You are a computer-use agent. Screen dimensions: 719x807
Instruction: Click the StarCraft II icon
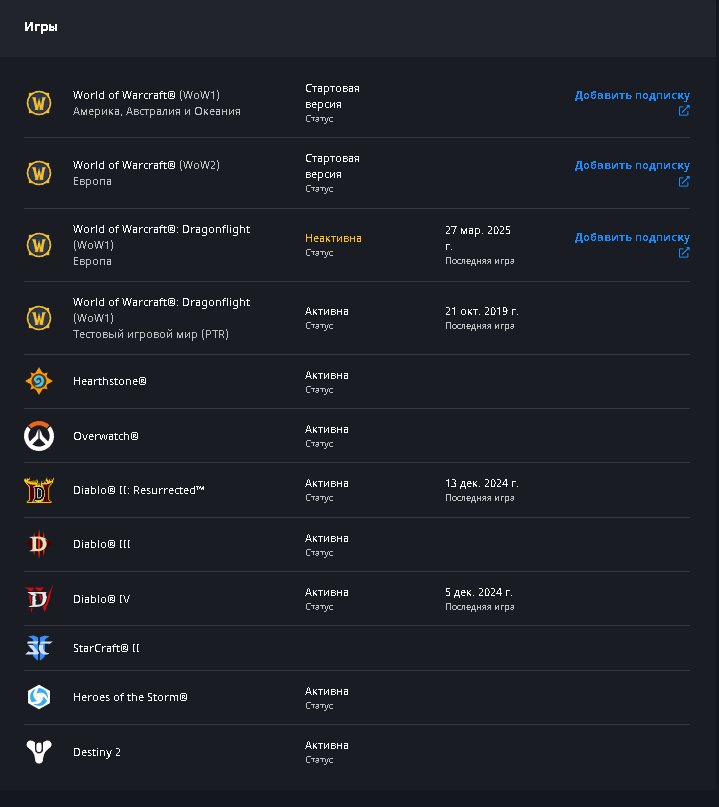point(39,648)
